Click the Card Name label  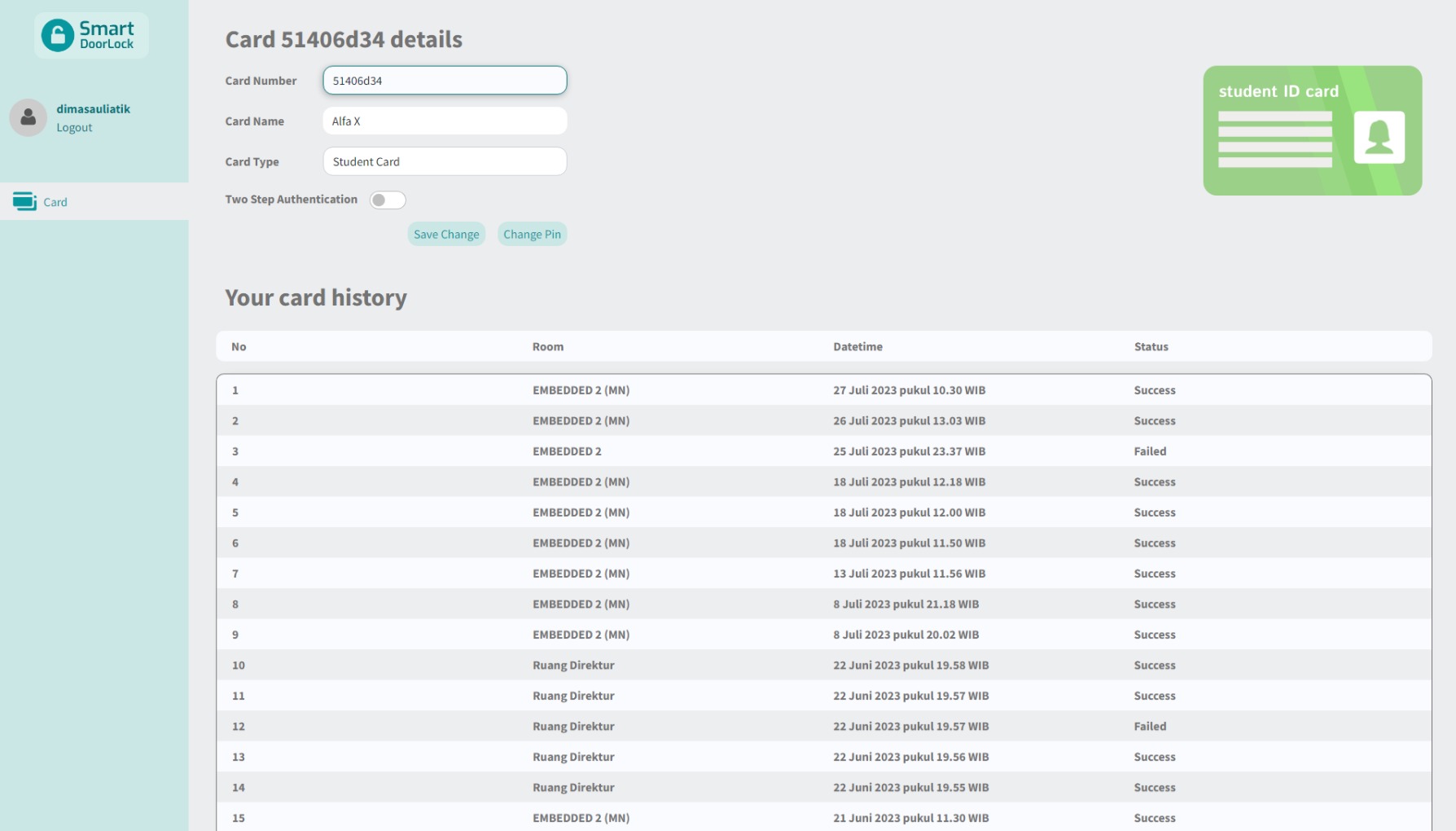coord(254,121)
